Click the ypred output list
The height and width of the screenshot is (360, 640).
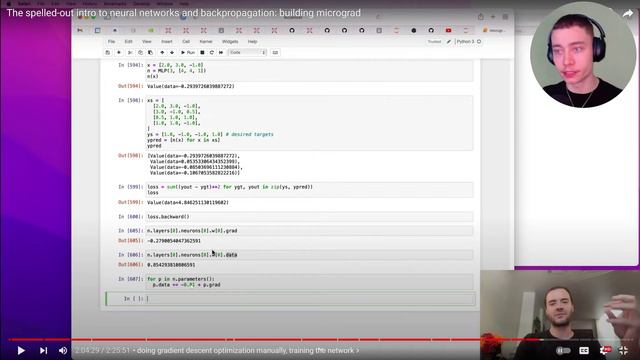click(x=195, y=164)
